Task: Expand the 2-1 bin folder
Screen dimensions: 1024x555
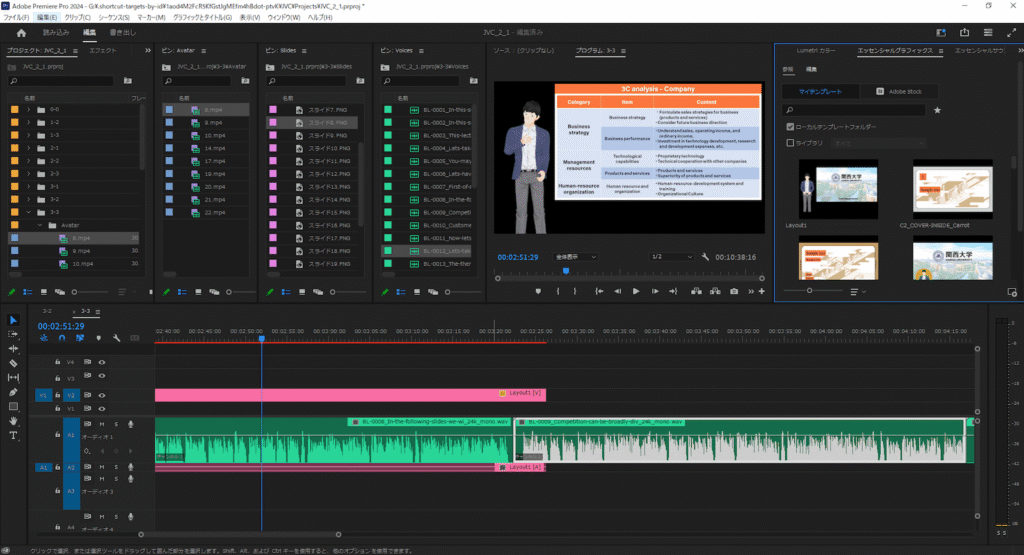Action: [28, 148]
